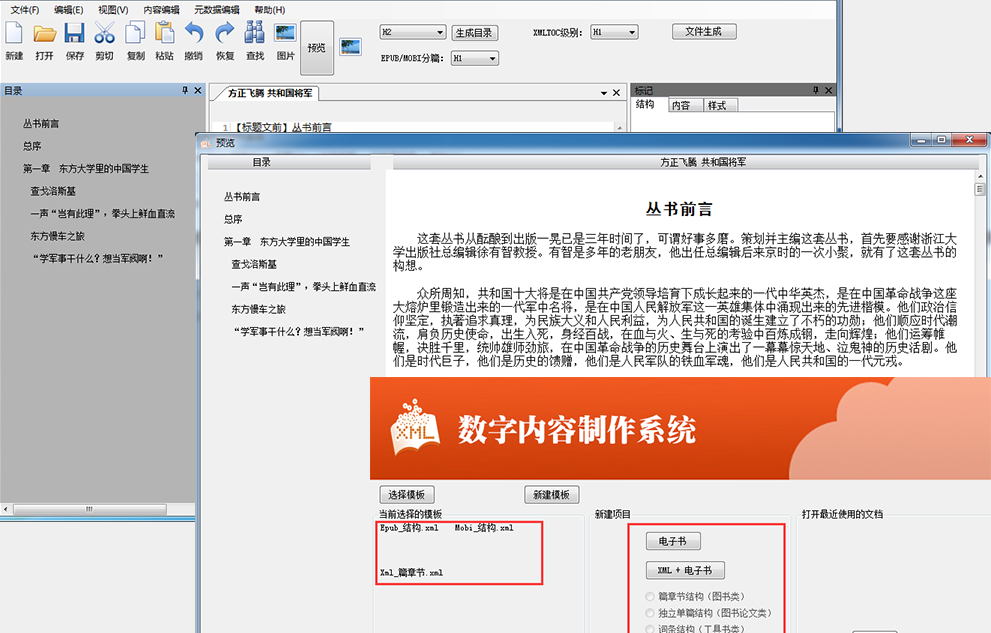Open search with the 查找 binoculars icon
Image resolution: width=991 pixels, height=633 pixels.
click(255, 33)
